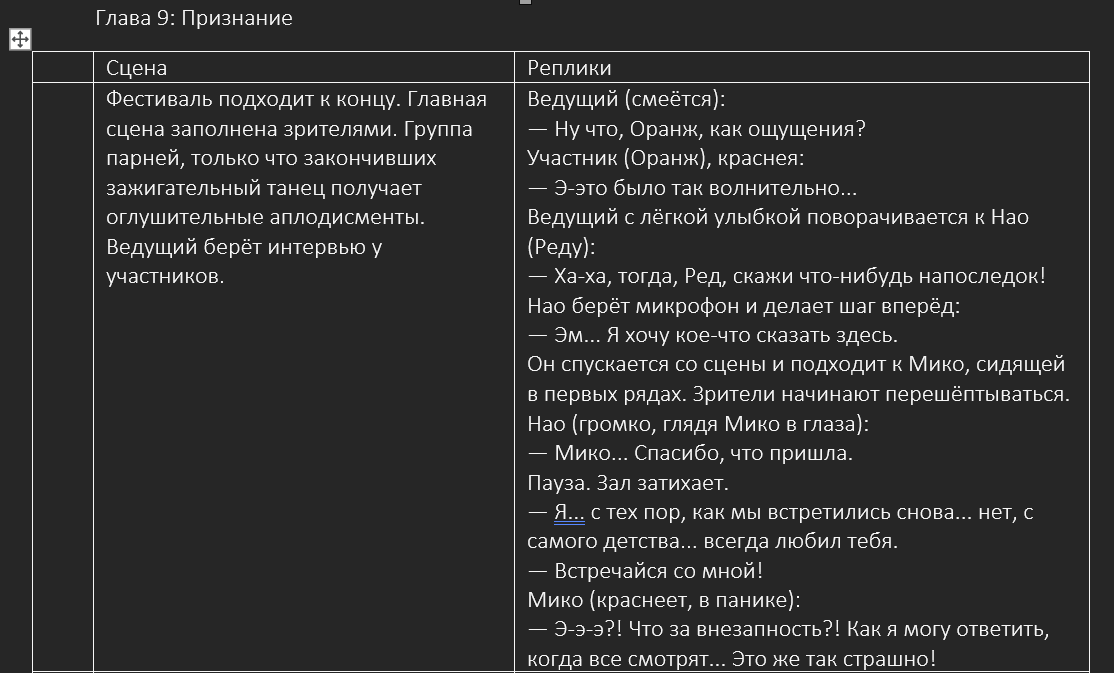The width and height of the screenshot is (1114, 673).
Task: Click the line "Ведущий (смеётся):"
Action: [626, 99]
